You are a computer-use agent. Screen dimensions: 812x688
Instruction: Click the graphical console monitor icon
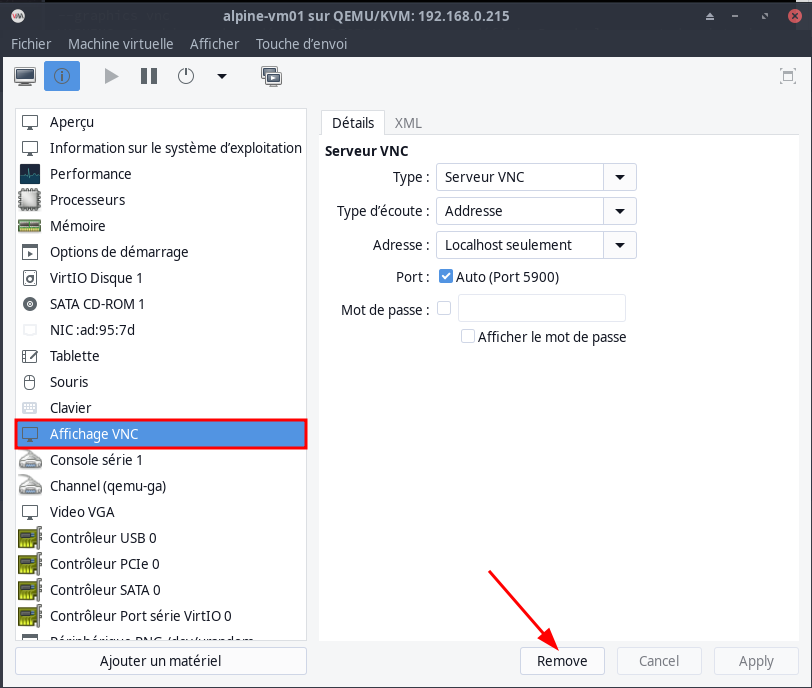click(25, 76)
